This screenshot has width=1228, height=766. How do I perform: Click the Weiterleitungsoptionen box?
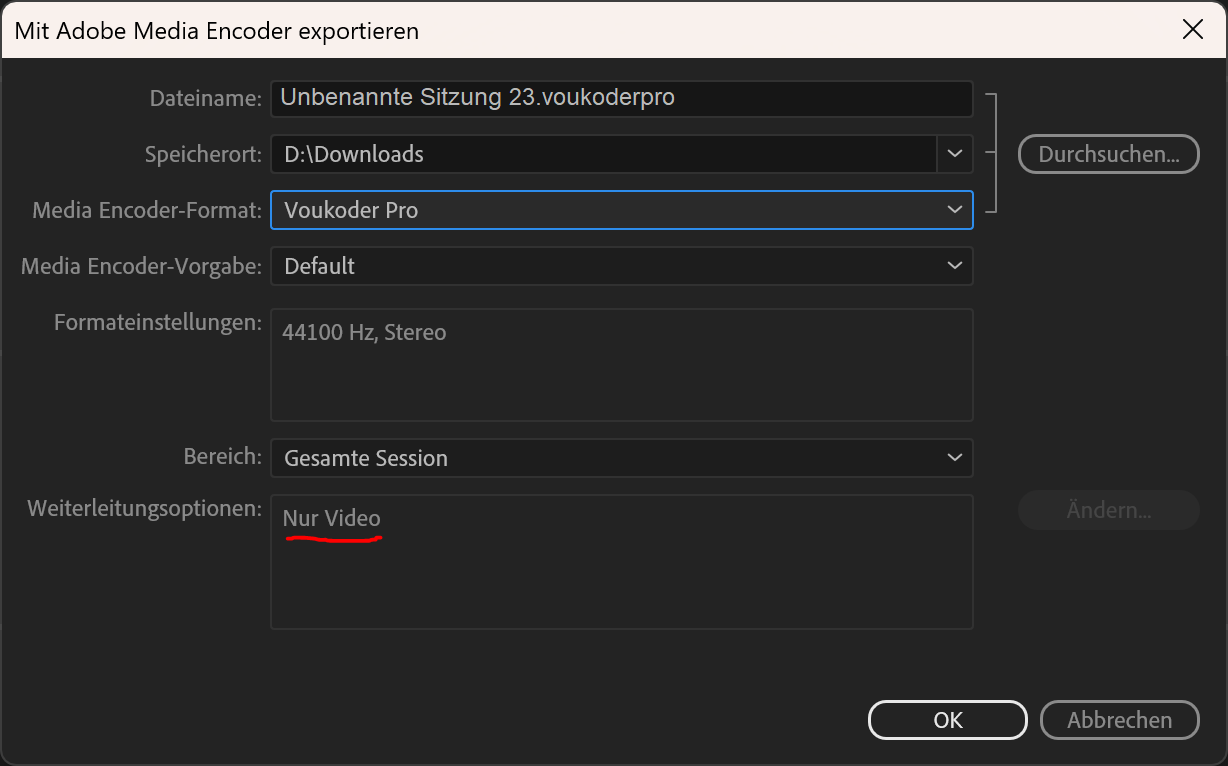point(621,562)
